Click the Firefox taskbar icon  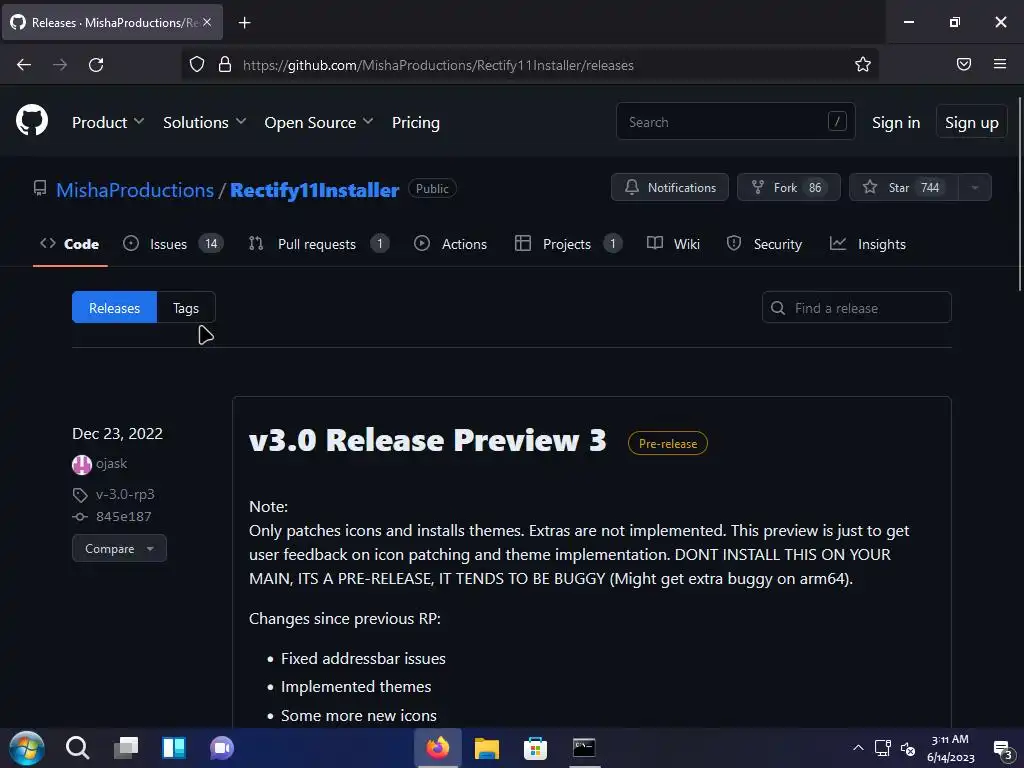(438, 748)
